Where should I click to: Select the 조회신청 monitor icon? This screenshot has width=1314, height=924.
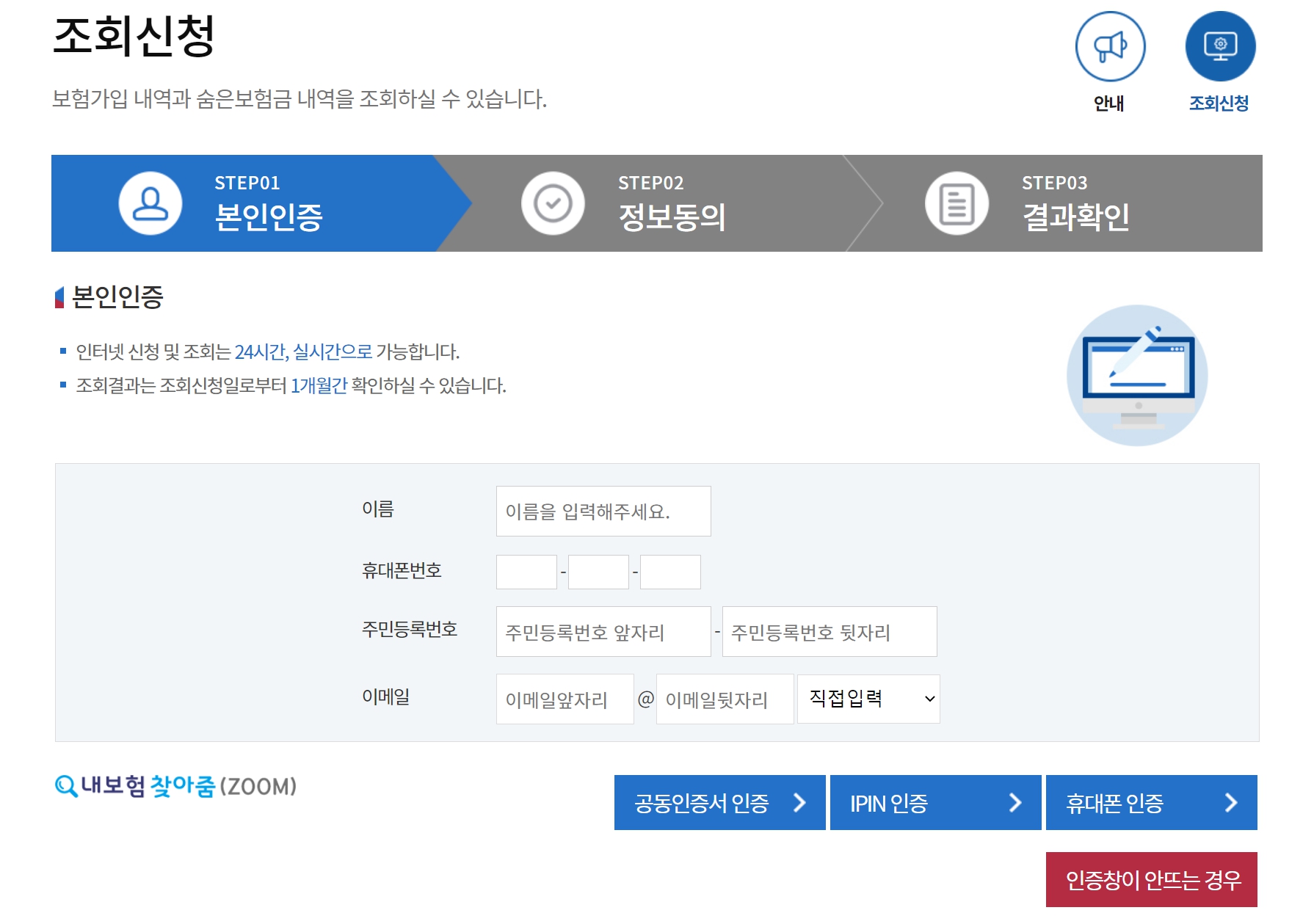click(1220, 46)
